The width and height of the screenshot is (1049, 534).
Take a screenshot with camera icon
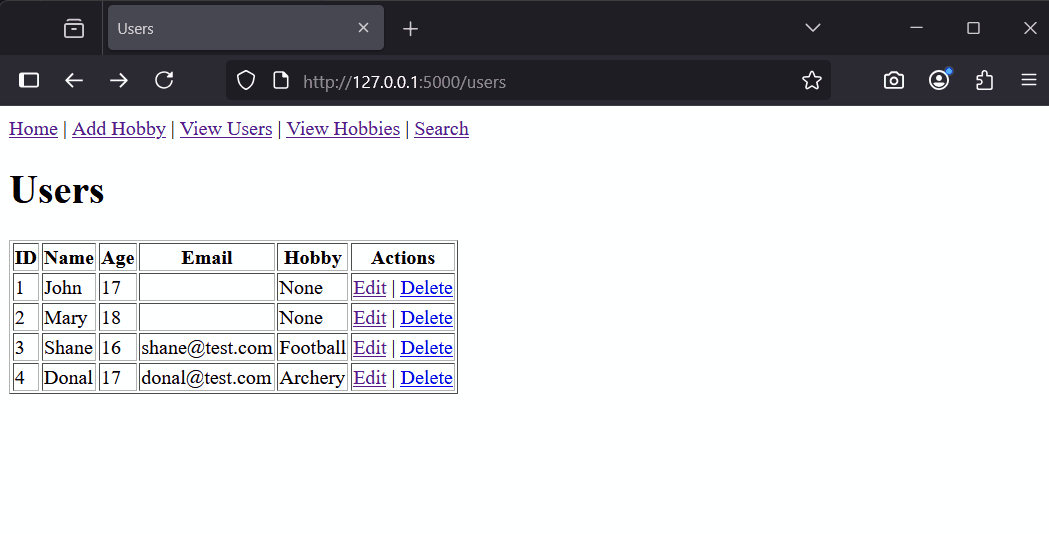pos(893,81)
